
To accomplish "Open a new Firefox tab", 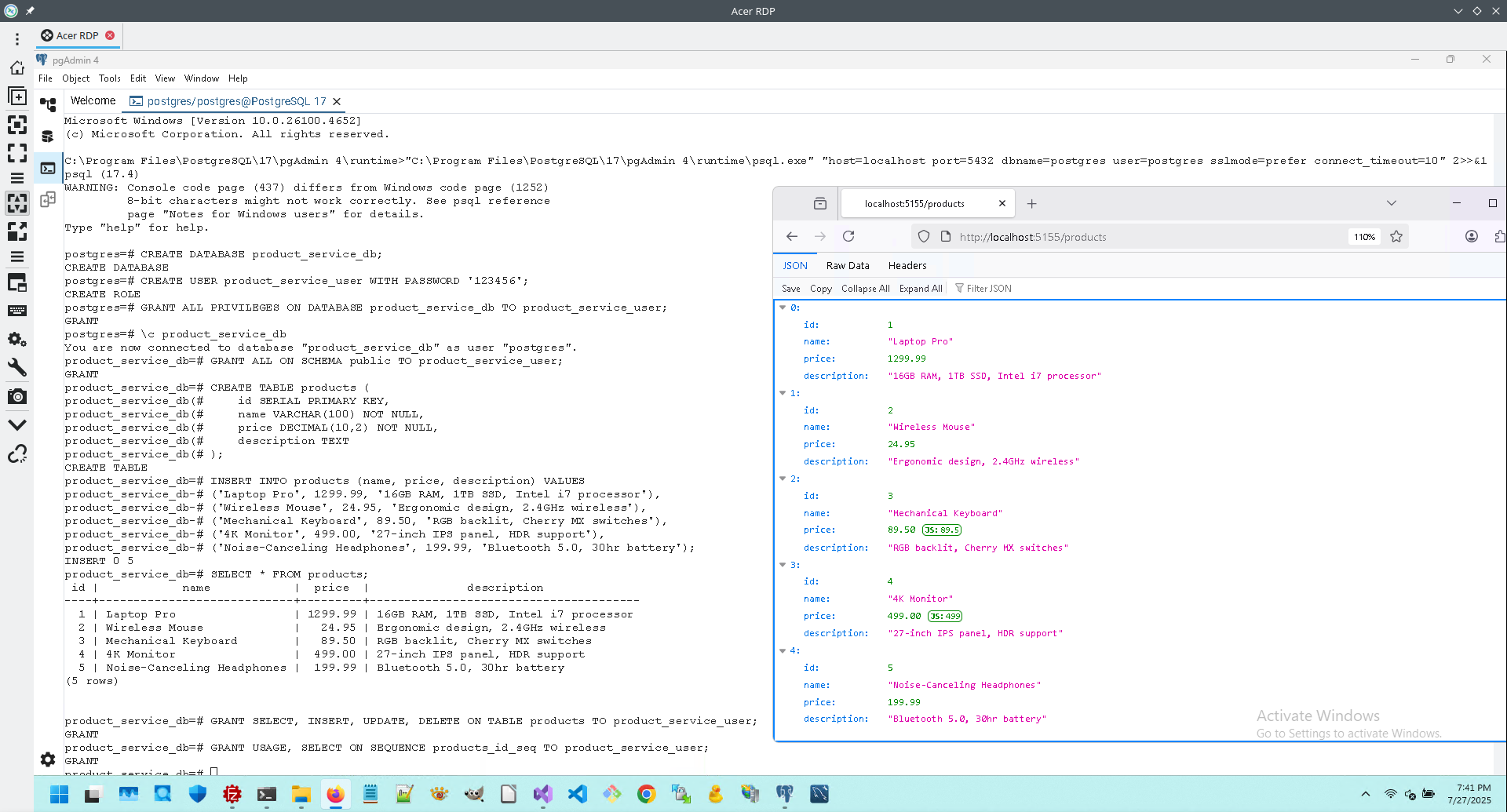I will [1032, 203].
